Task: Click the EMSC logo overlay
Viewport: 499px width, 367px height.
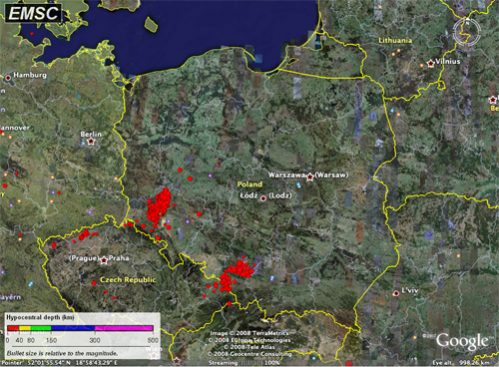Action: point(33,13)
